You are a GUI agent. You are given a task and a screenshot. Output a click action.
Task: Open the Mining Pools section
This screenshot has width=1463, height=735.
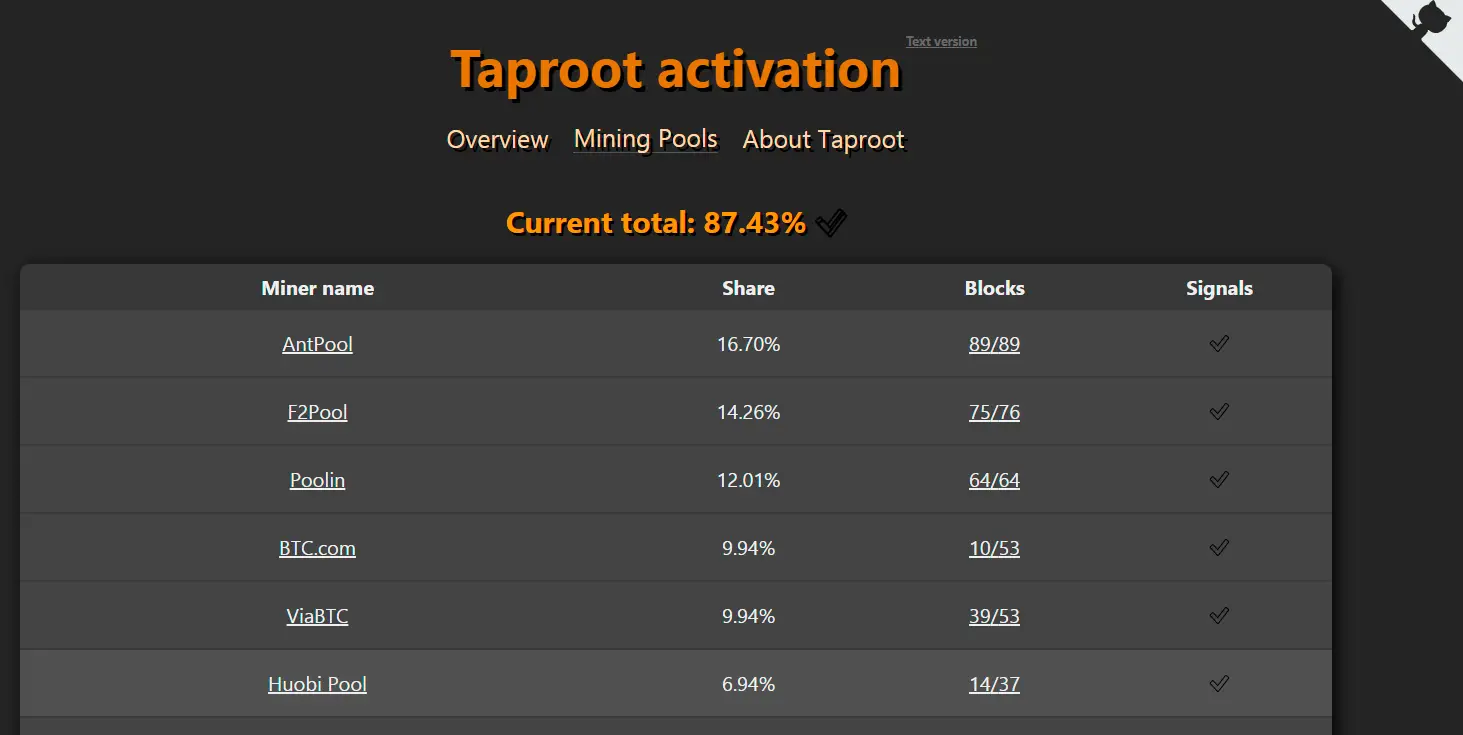coord(645,139)
